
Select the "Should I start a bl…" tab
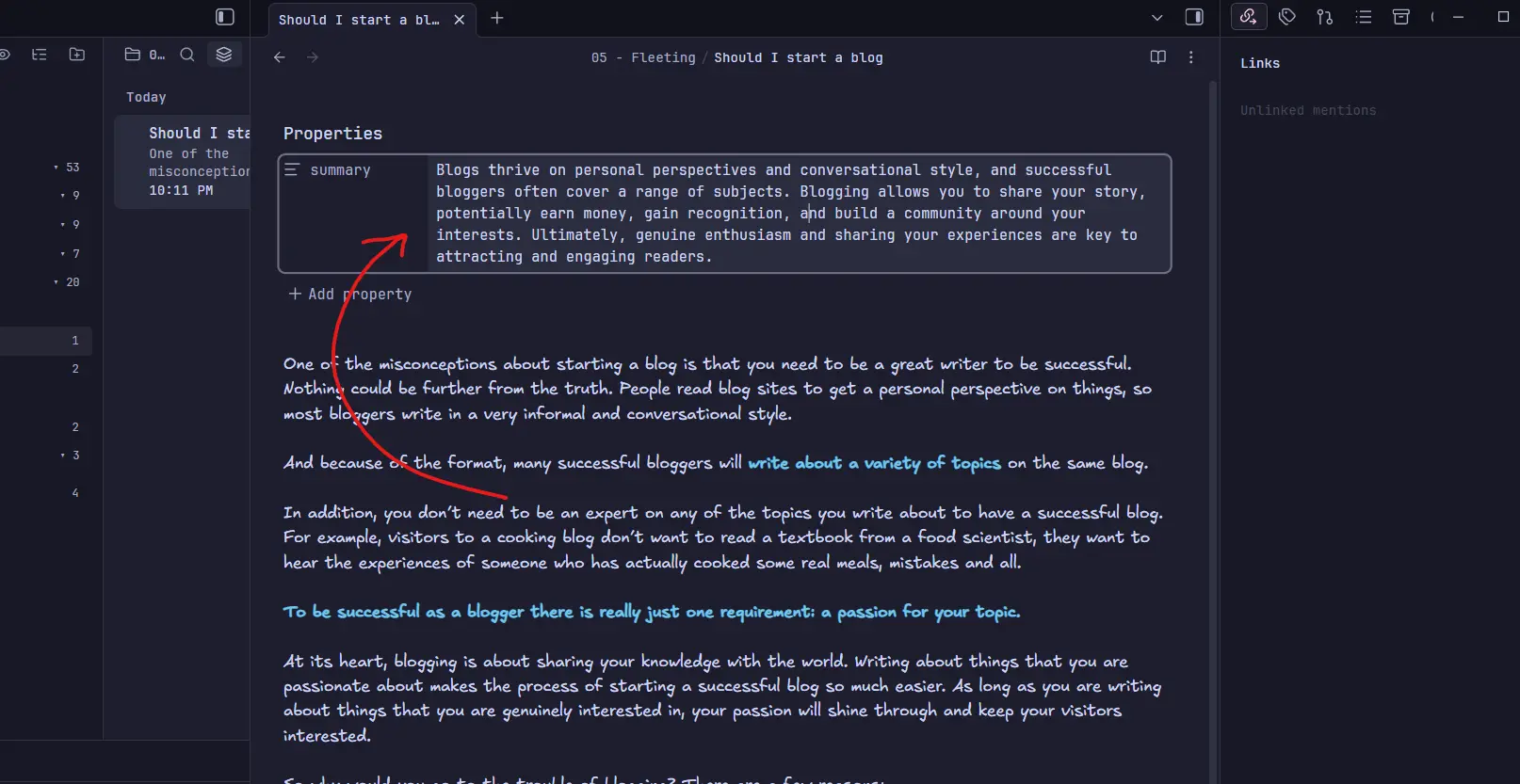click(x=359, y=20)
